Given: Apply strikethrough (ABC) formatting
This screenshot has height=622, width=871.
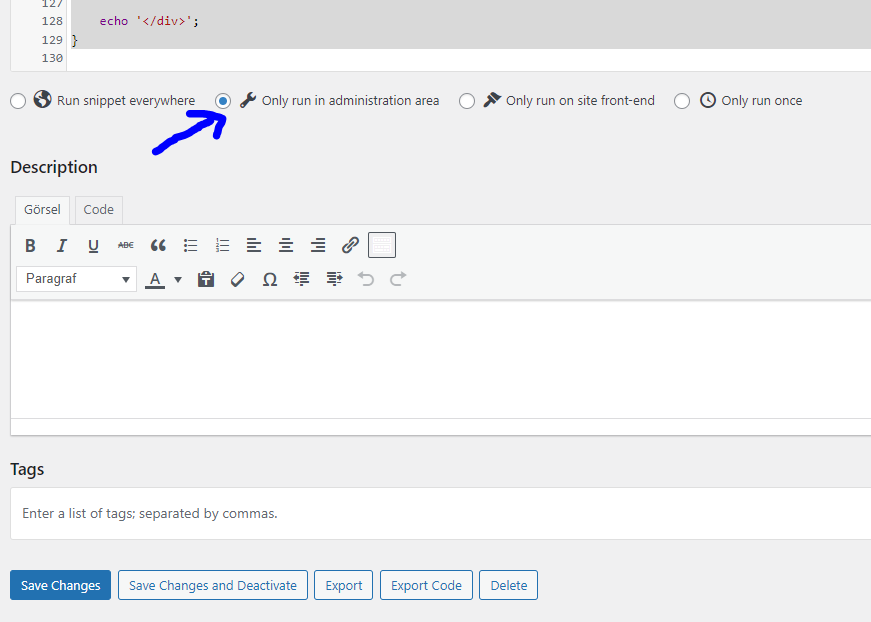Looking at the screenshot, I should click(x=126, y=245).
